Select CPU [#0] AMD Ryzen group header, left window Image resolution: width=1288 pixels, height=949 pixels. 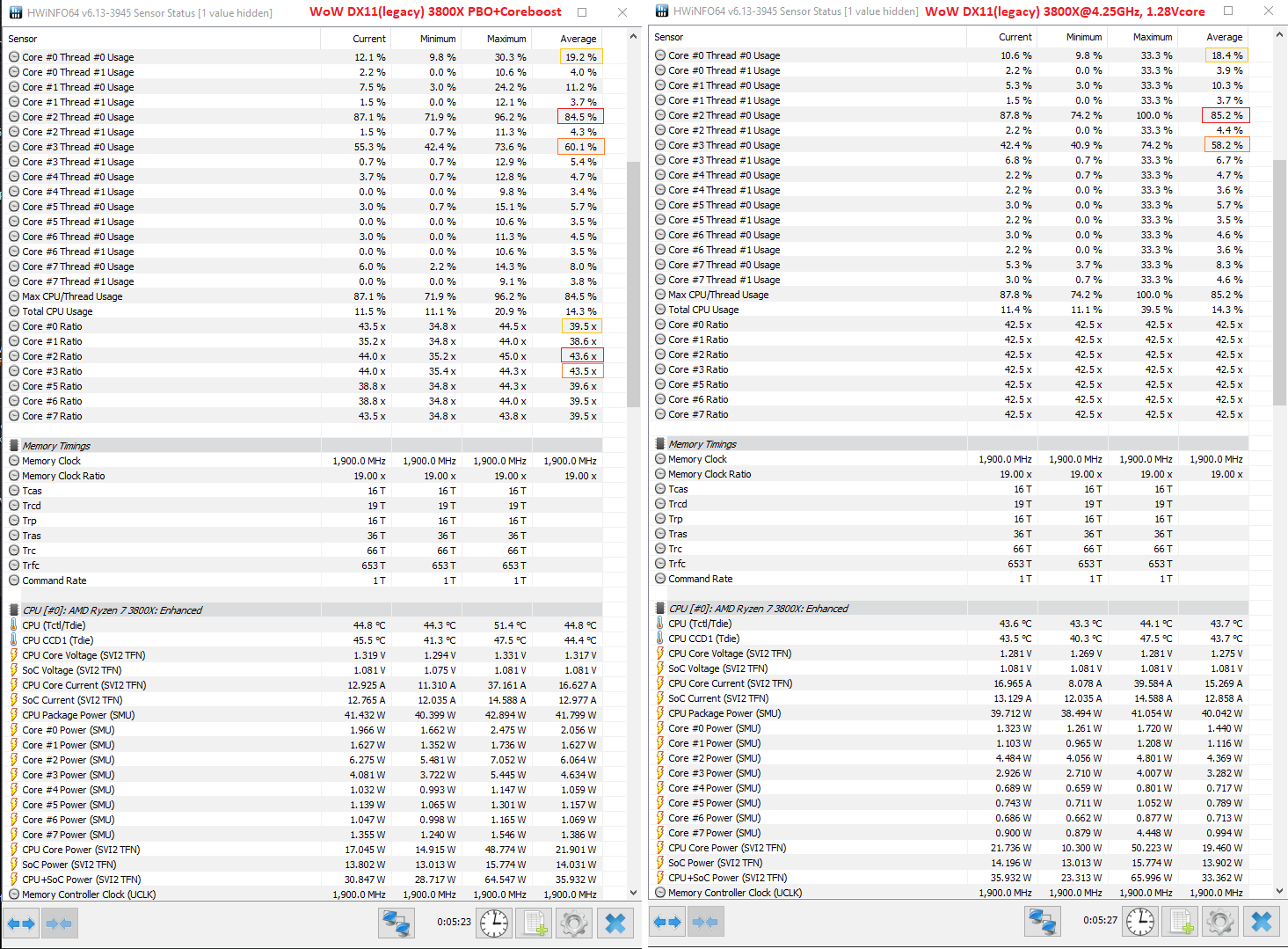tap(303, 610)
